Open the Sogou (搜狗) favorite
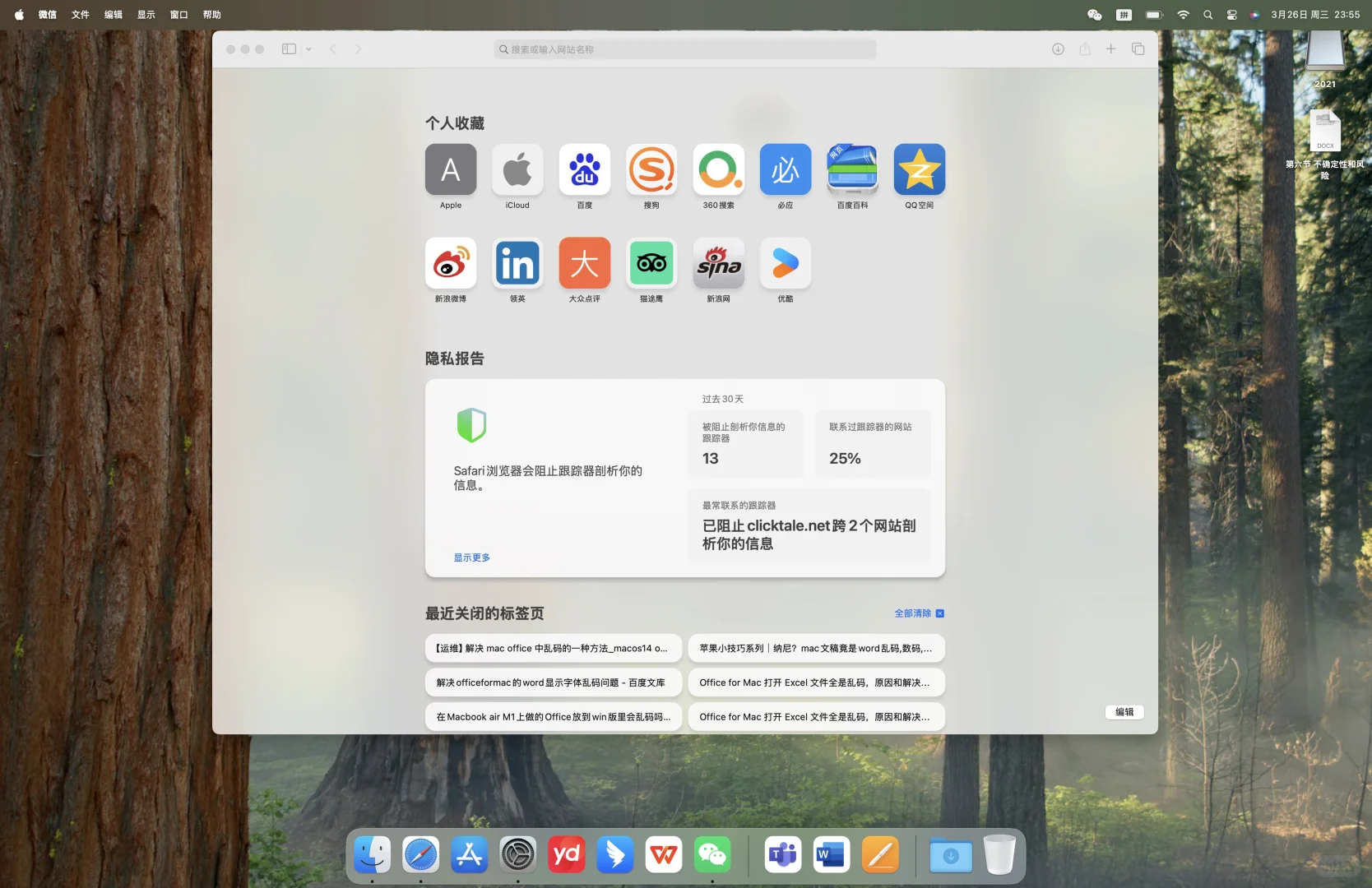 [651, 170]
